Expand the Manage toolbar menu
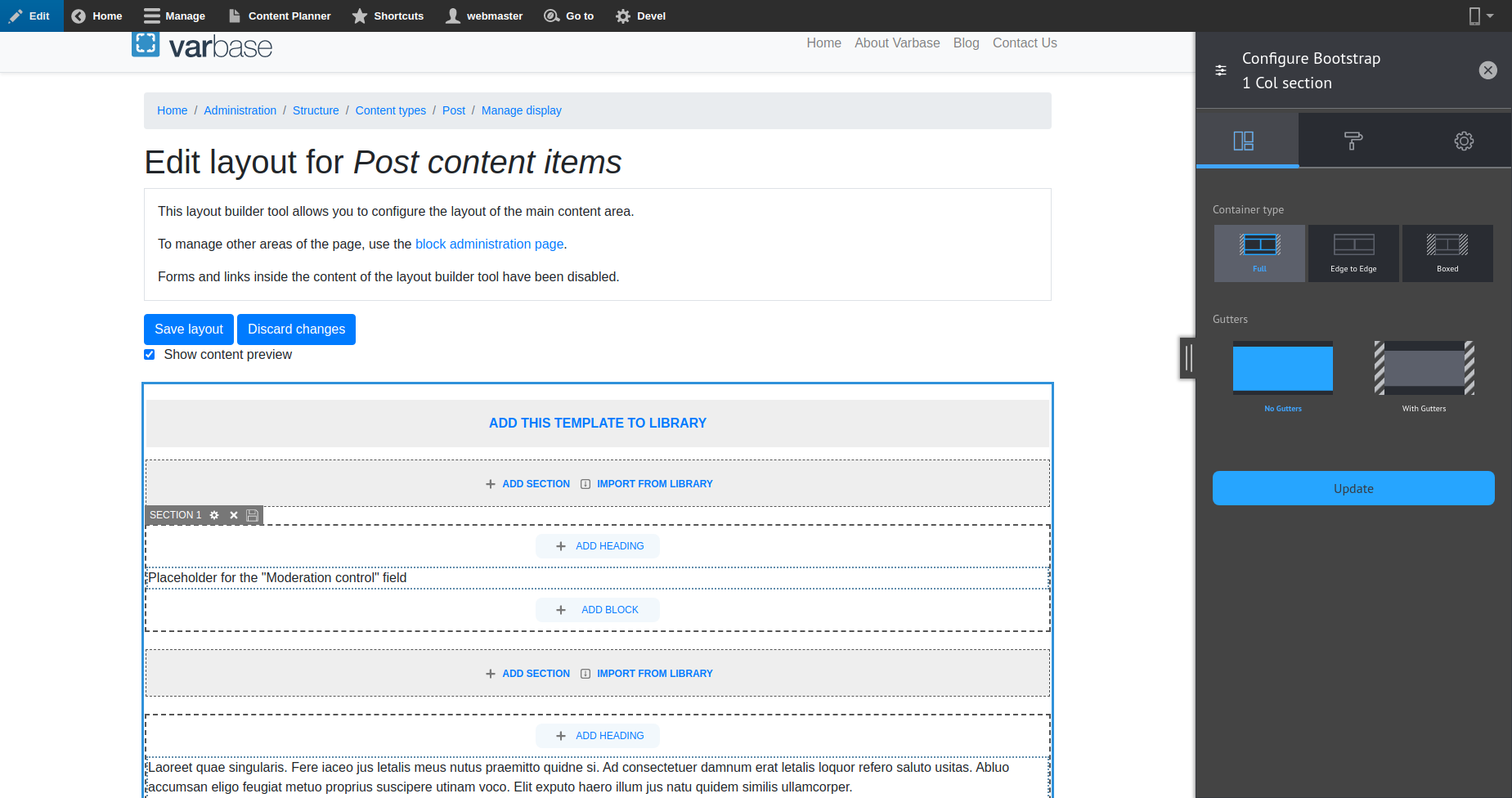Viewport: 1512px width, 798px height. (175, 16)
